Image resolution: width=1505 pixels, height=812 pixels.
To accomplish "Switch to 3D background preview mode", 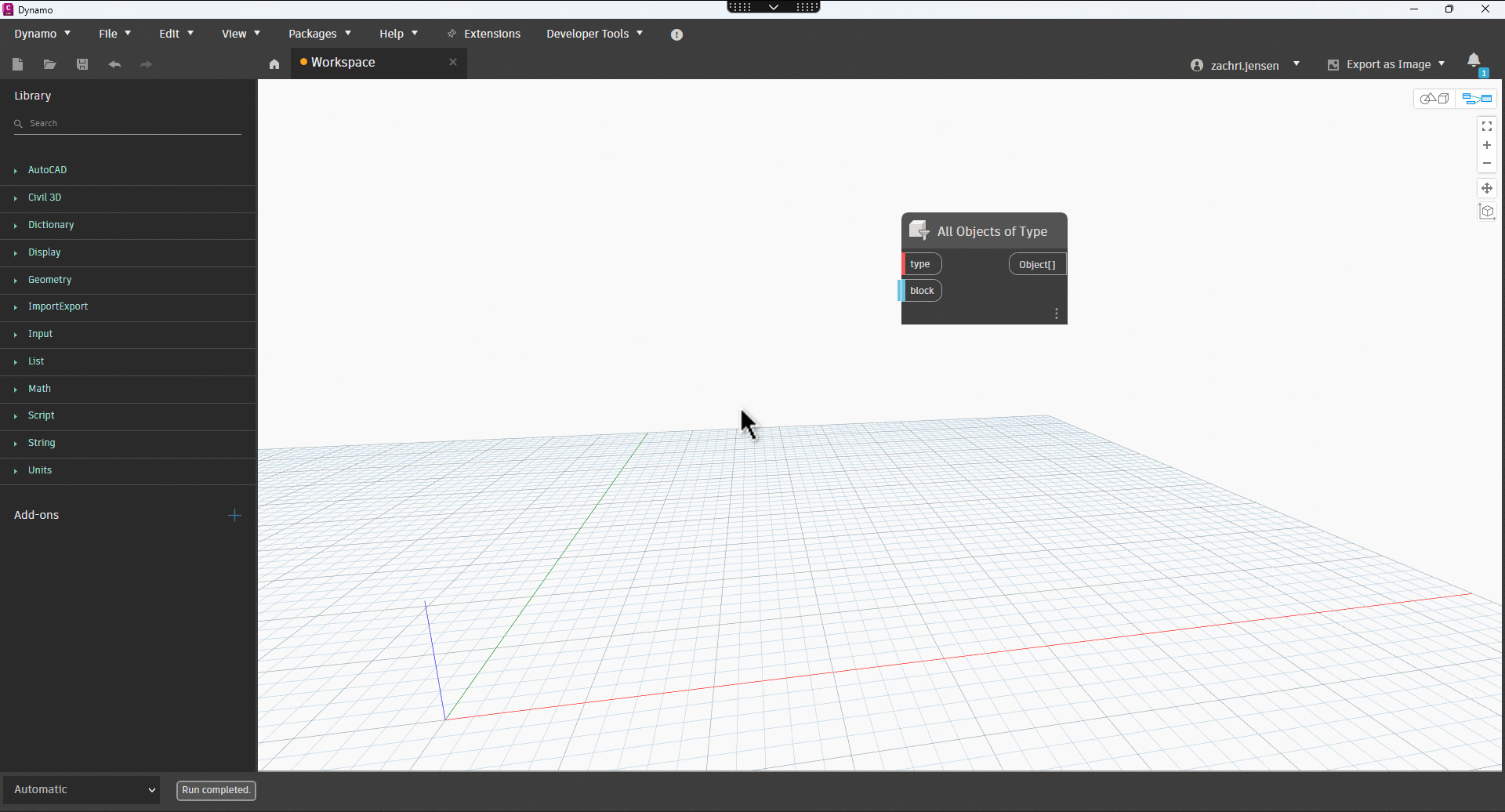I will coord(1434,99).
